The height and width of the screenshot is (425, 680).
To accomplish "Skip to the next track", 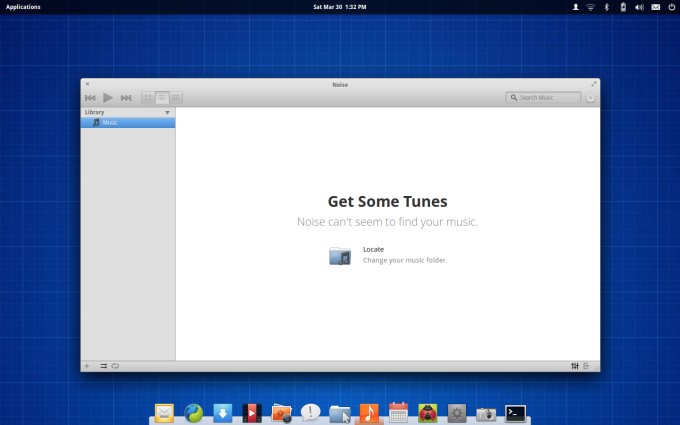I will point(126,98).
